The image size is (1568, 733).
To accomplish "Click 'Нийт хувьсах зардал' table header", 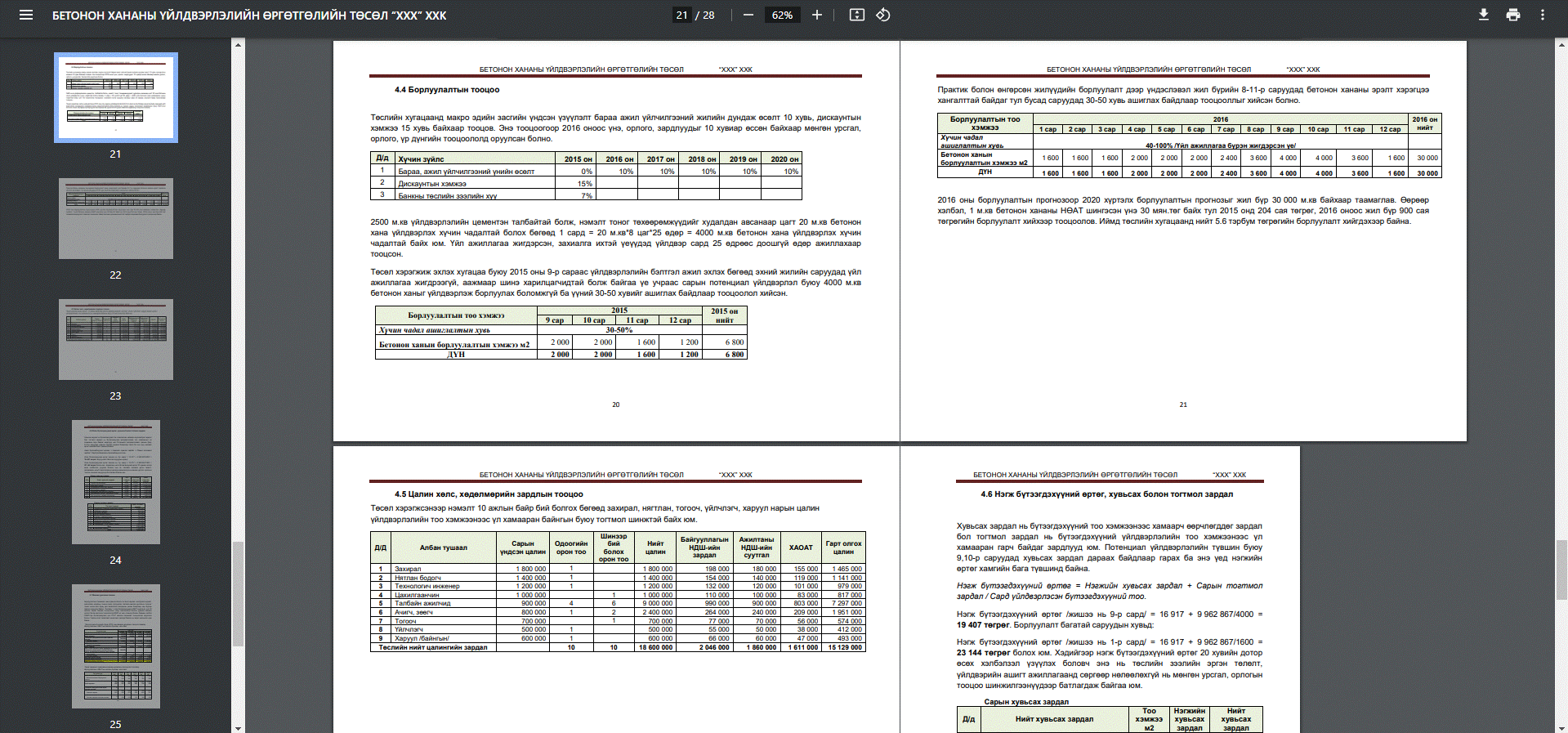I will pos(1054,719).
